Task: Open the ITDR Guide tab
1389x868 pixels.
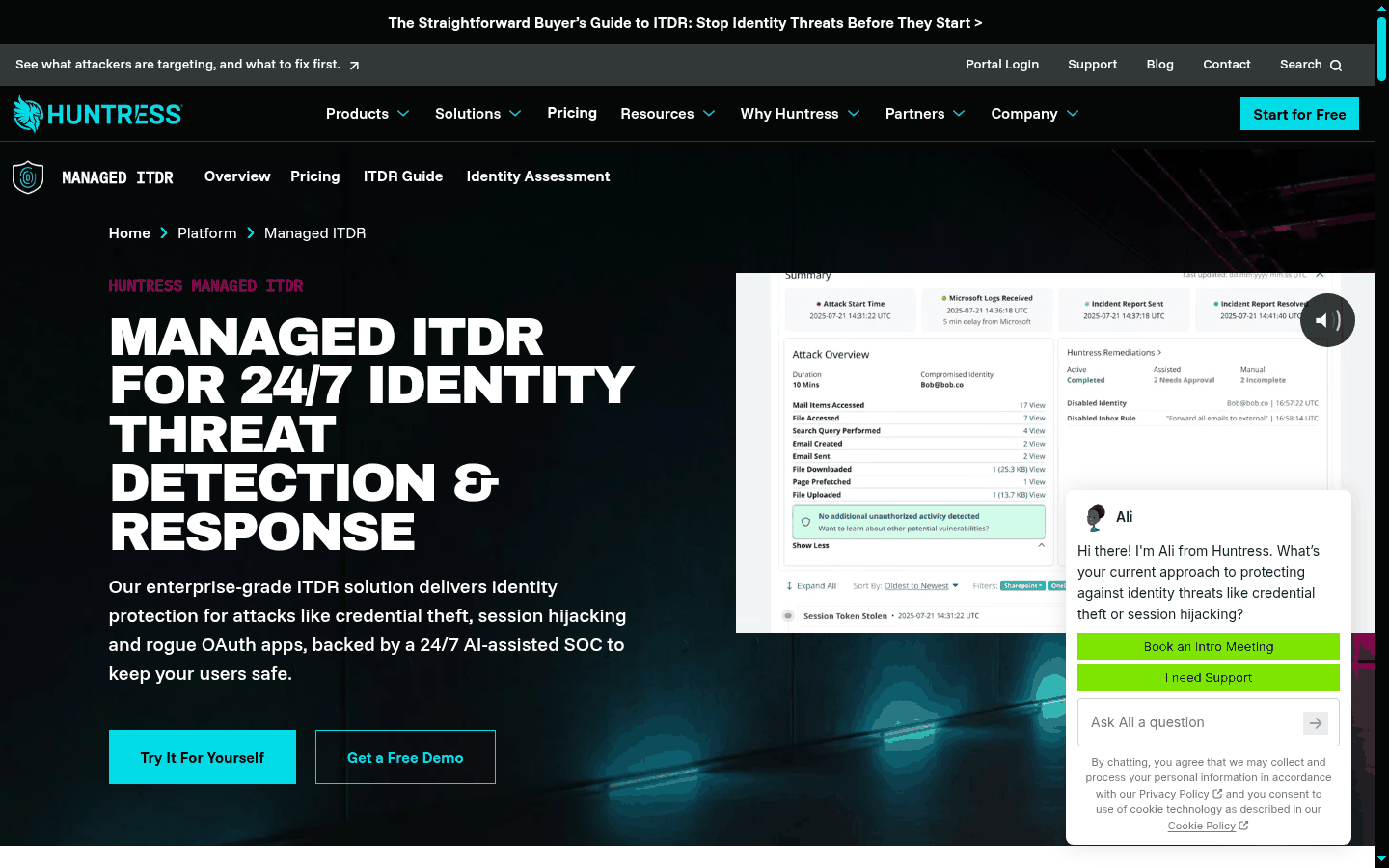Action: point(403,176)
